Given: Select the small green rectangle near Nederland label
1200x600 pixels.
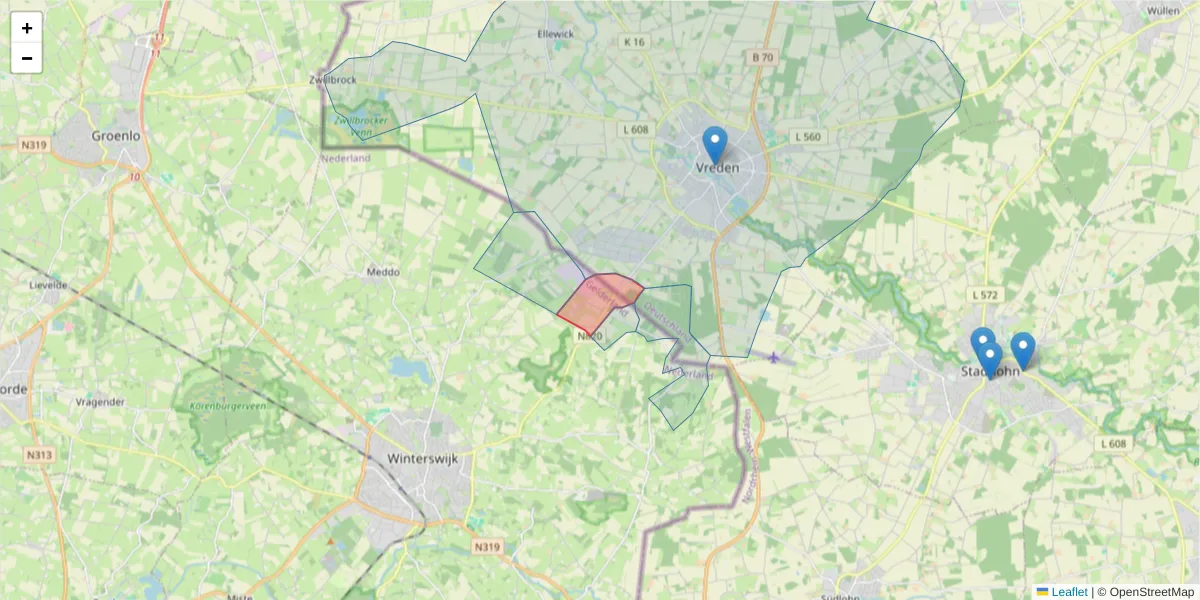Looking at the screenshot, I should [x=448, y=139].
